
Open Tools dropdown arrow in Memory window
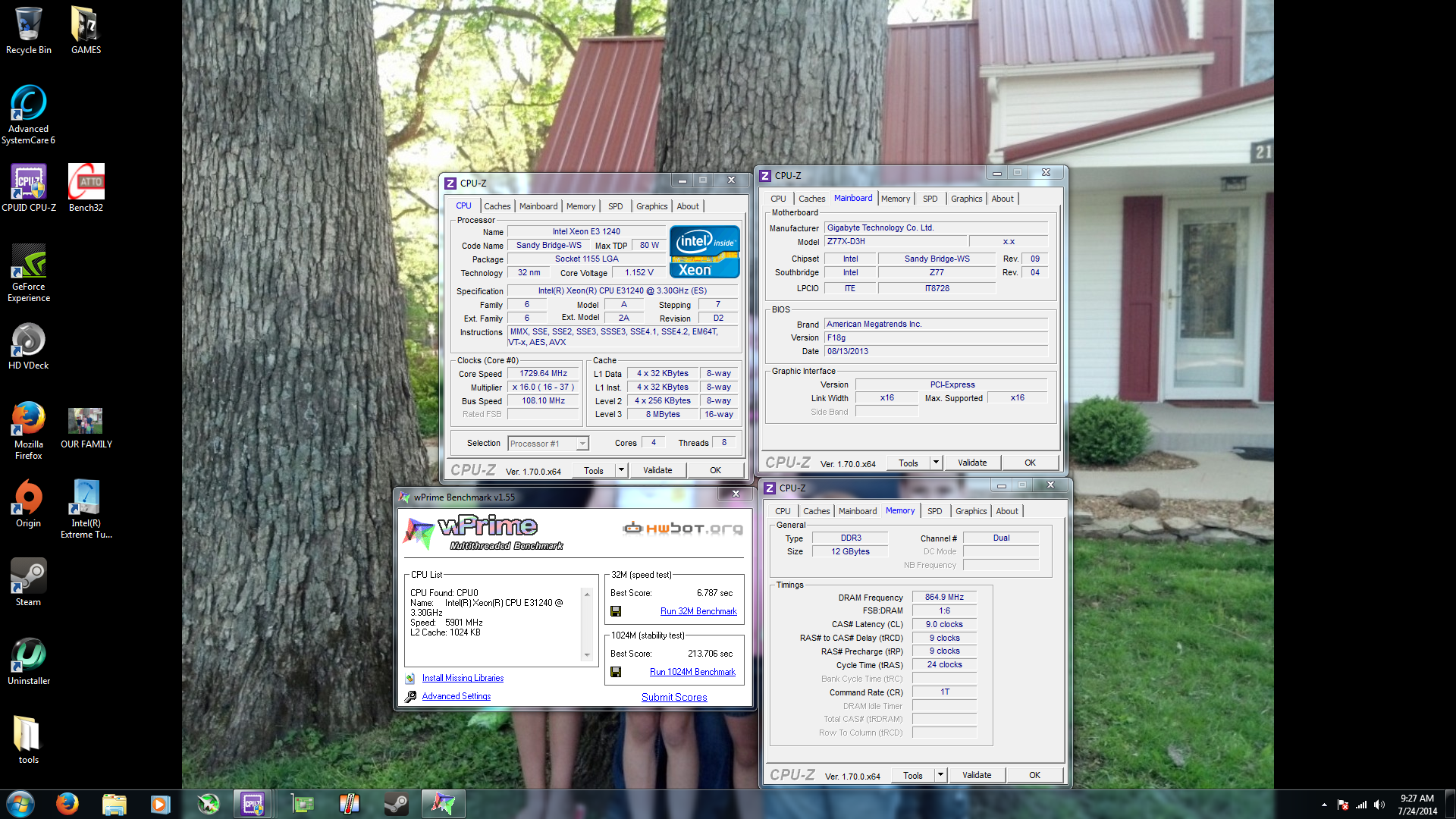pos(940,775)
